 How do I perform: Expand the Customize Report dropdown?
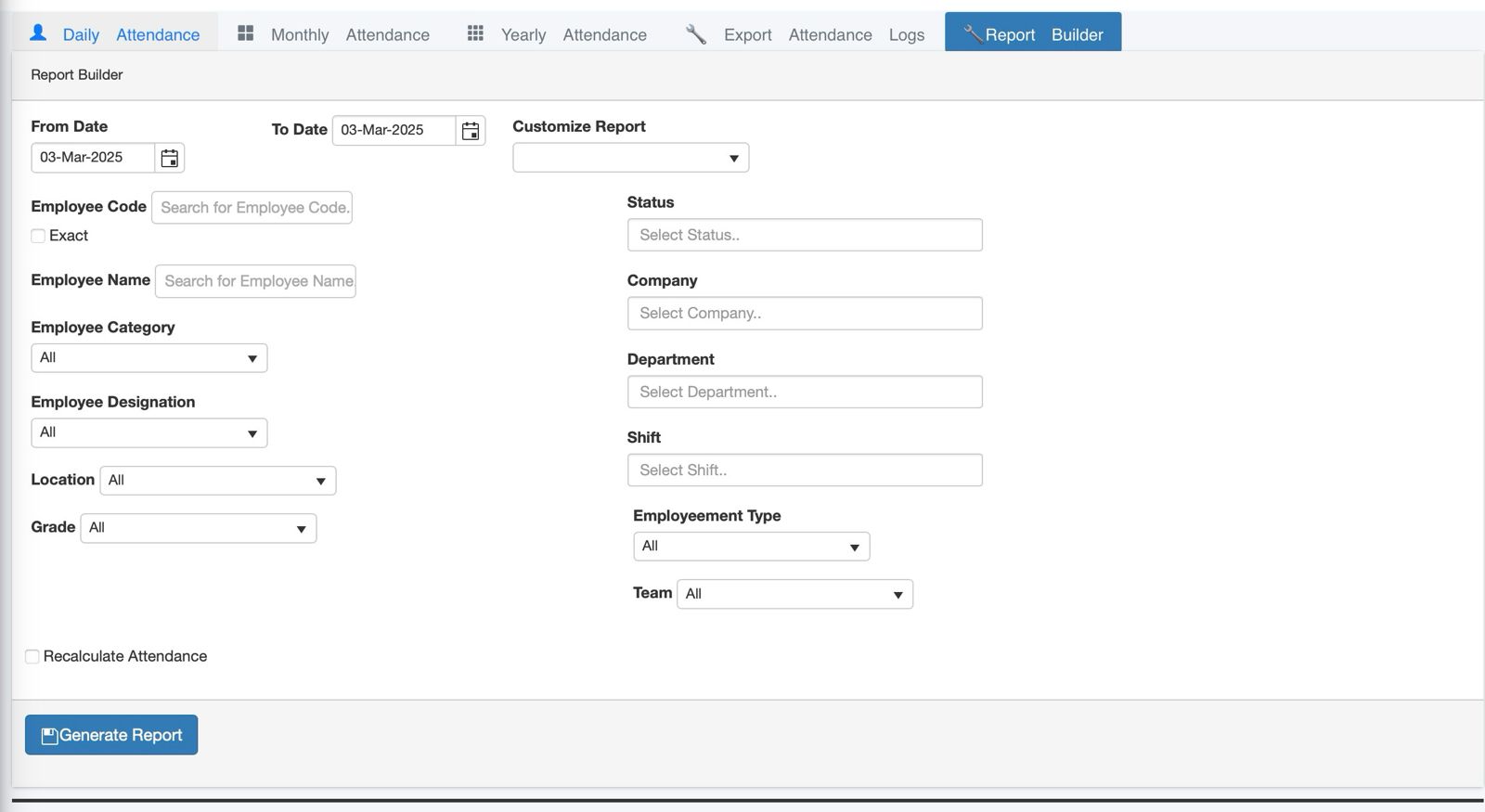pos(630,158)
